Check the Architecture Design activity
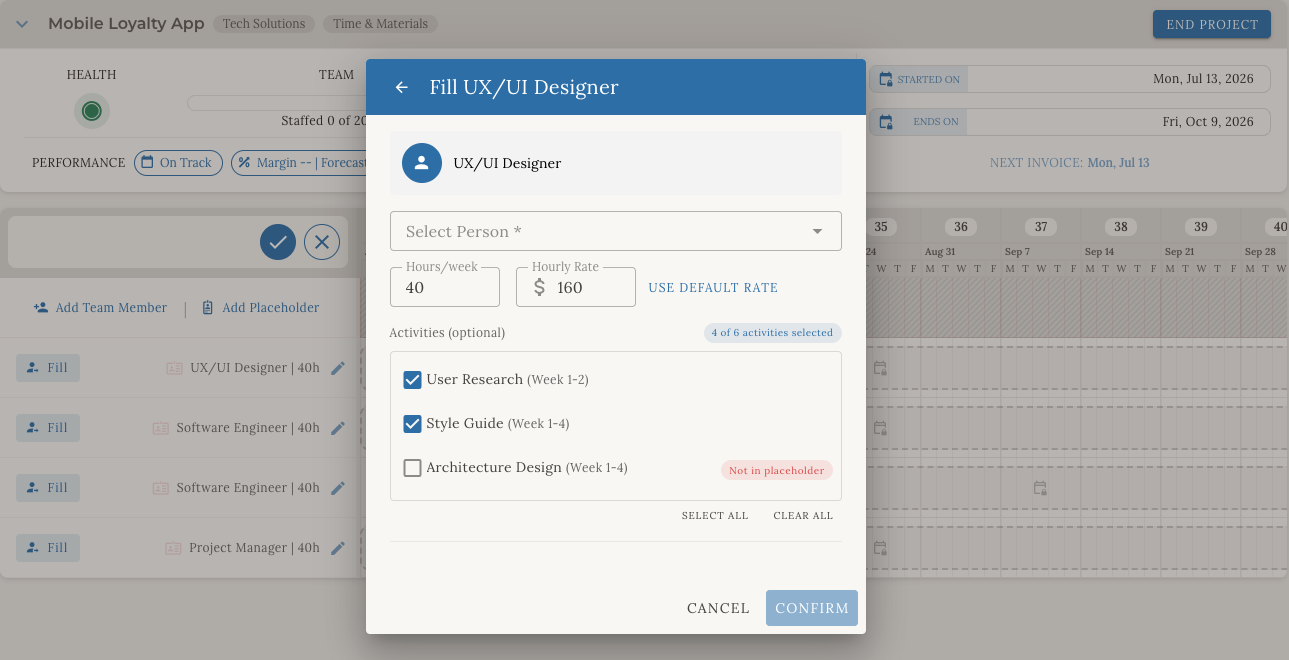 412,468
